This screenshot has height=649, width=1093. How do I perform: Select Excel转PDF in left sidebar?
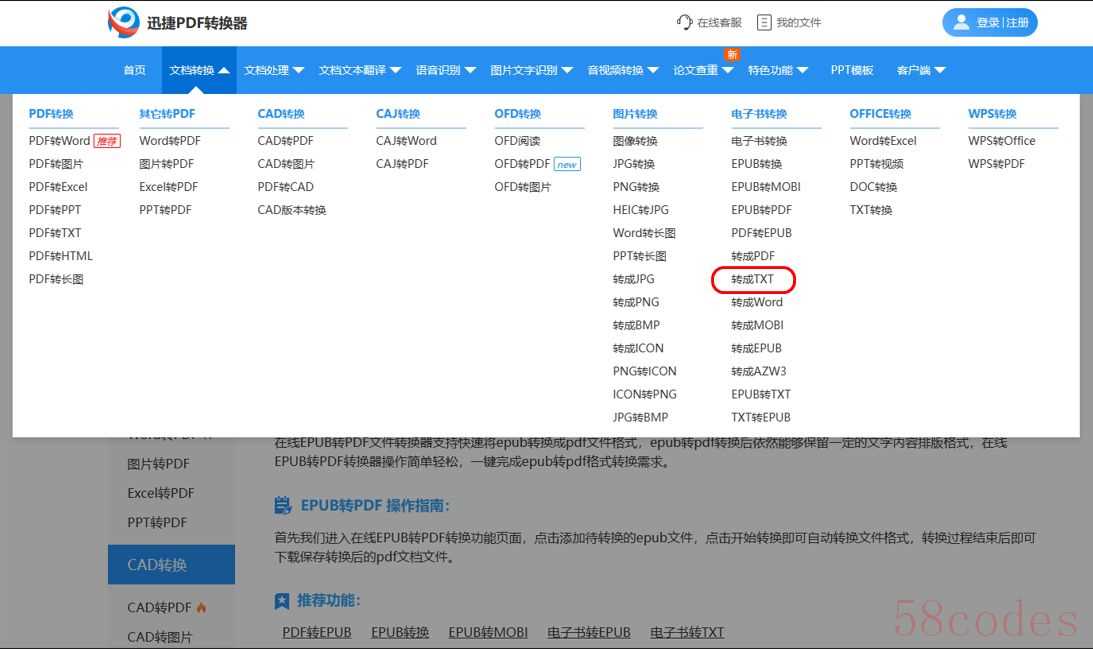pos(160,494)
